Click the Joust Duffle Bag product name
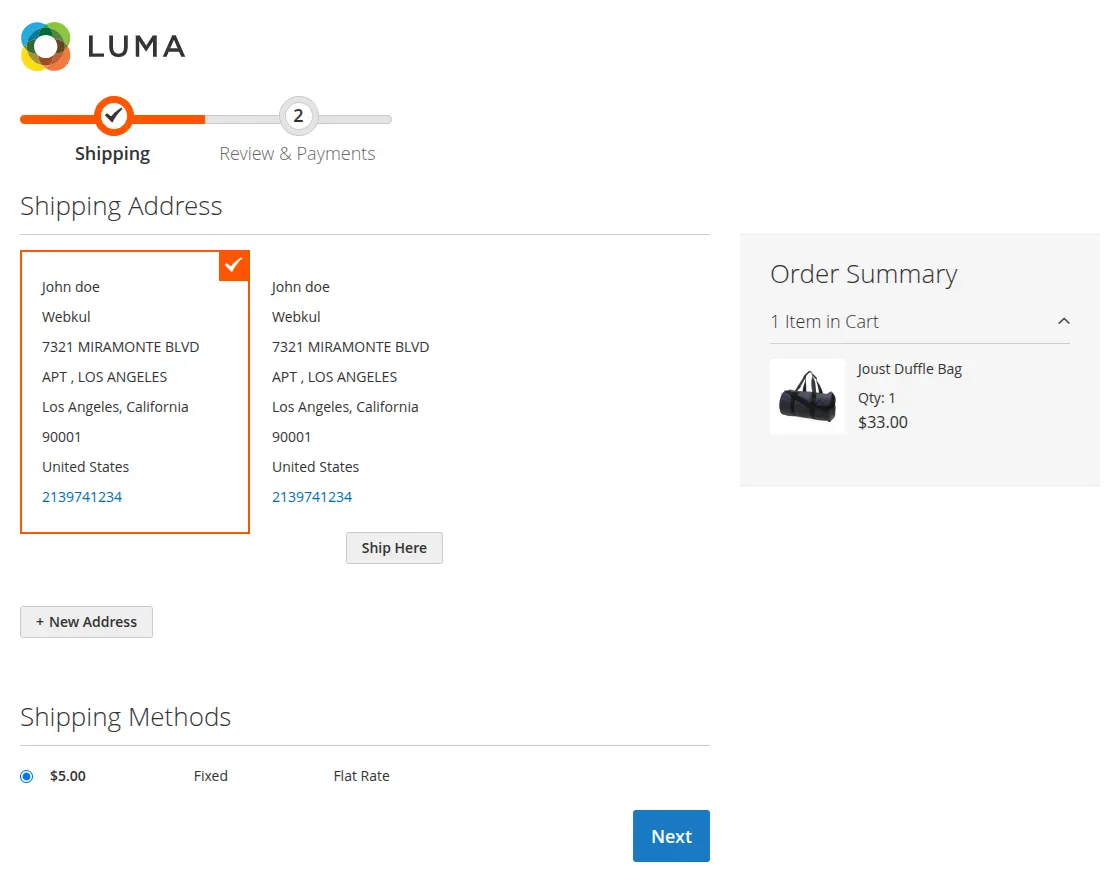This screenshot has width=1120, height=880. point(909,369)
